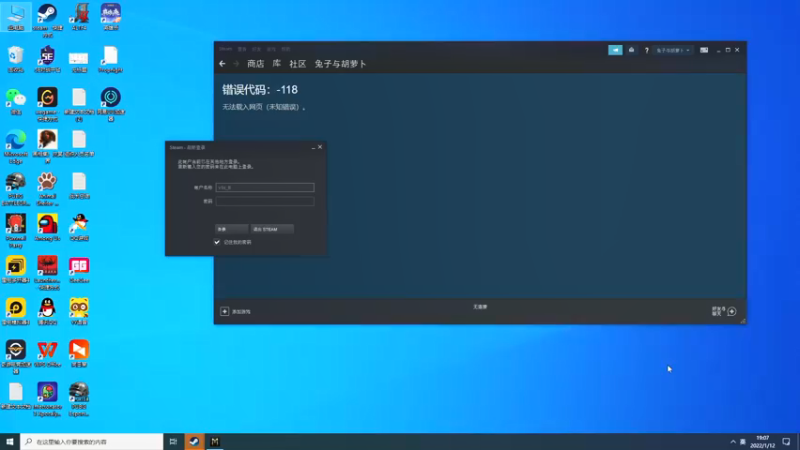
Task: Switch to the 库 (Library) tab
Action: point(277,64)
